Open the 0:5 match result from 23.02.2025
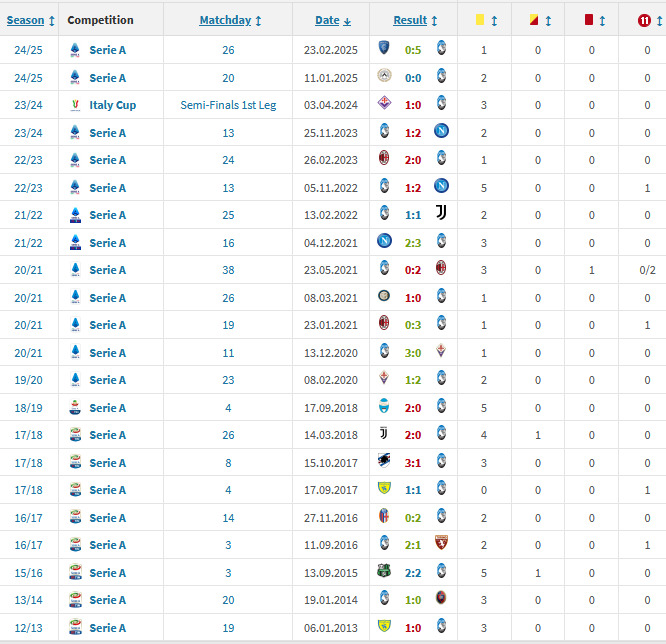The image size is (666, 644). point(413,50)
